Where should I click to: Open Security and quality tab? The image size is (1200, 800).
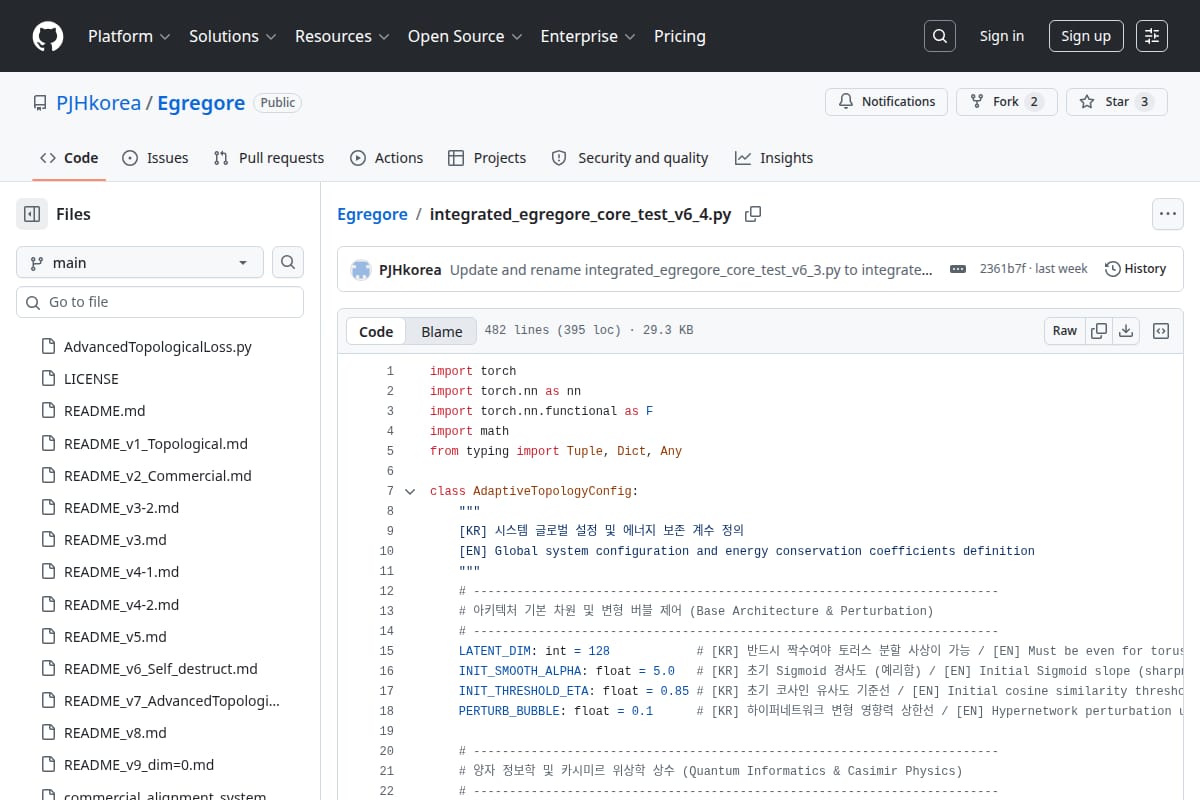point(630,158)
